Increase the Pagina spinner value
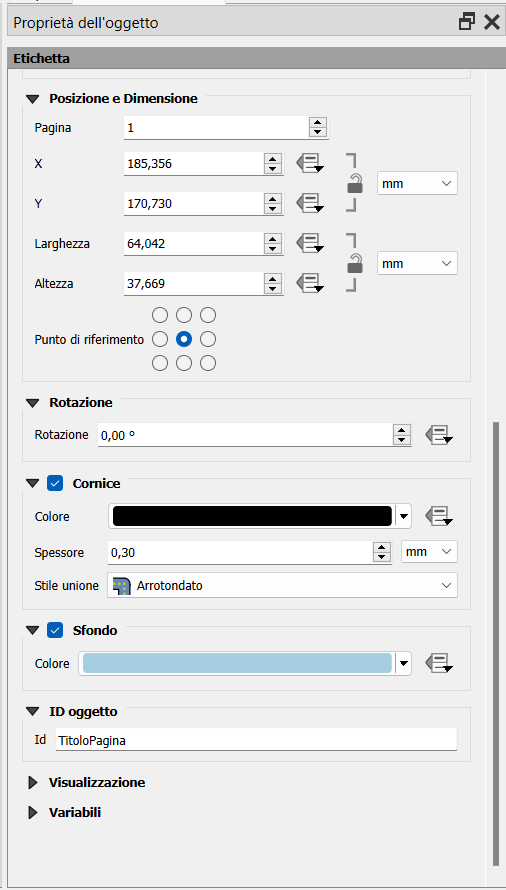Screen dimensions: 506x890 coord(318,123)
